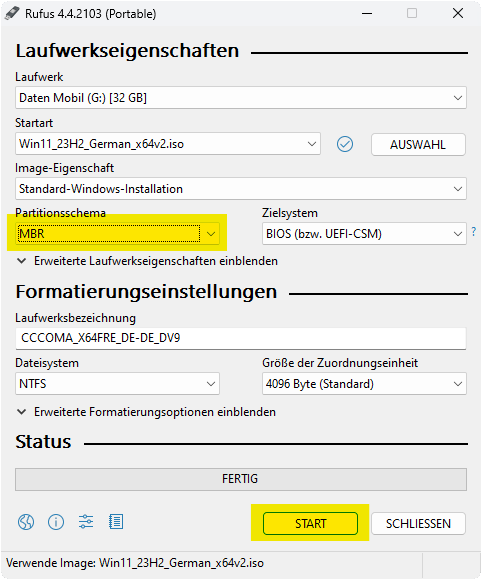Open the Dateisystem NTFS dropdown

[x=117, y=384]
